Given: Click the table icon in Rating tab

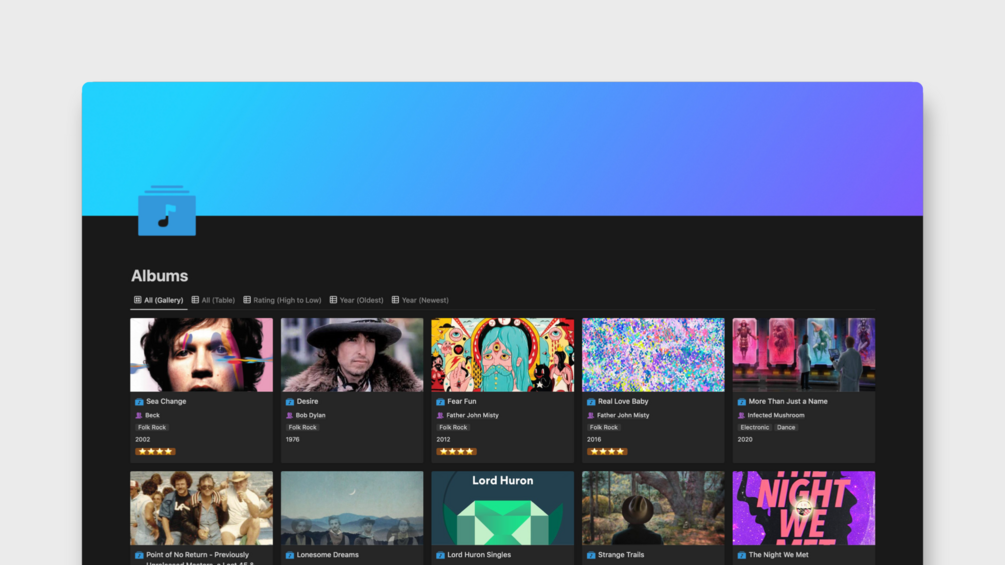Looking at the screenshot, I should 247,300.
